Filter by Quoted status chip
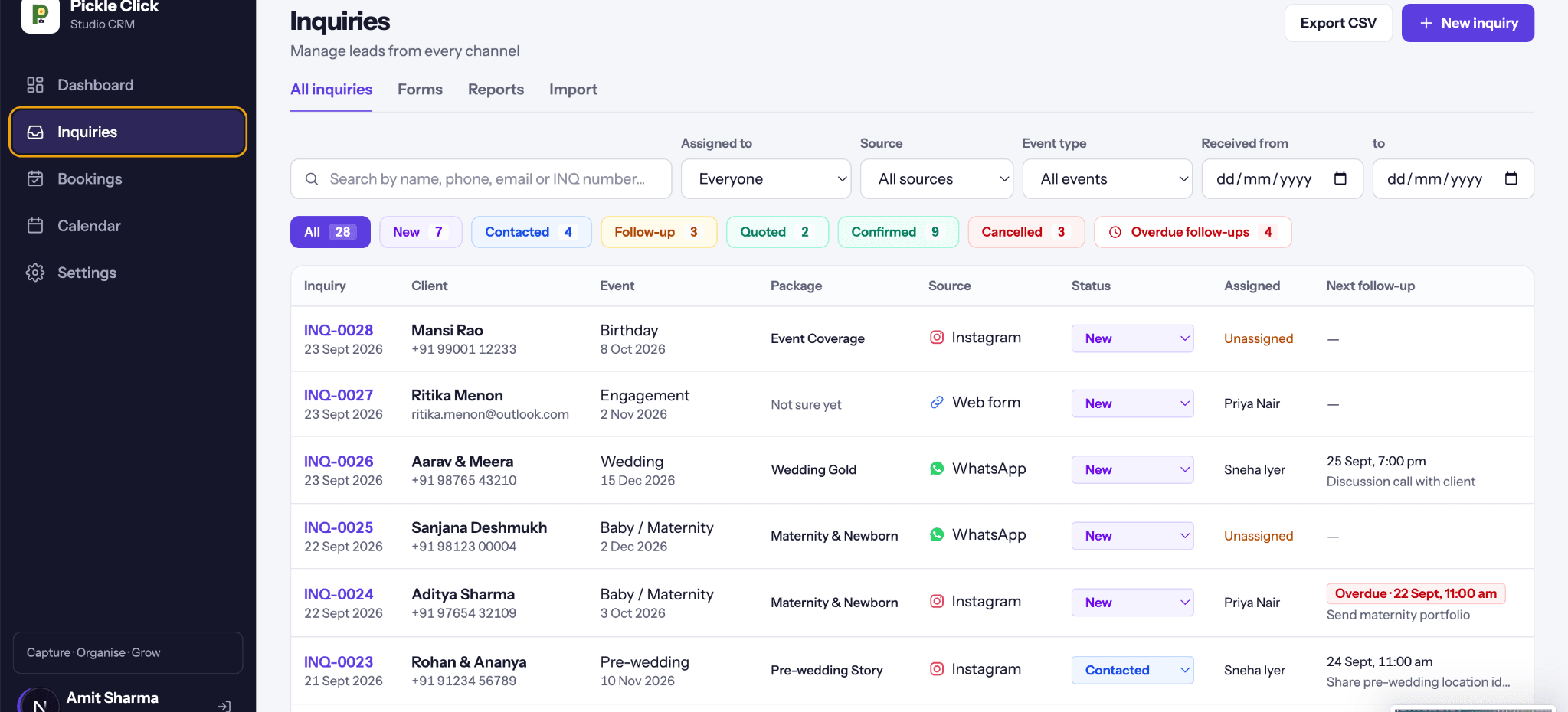The height and width of the screenshot is (712, 1568). click(777, 232)
